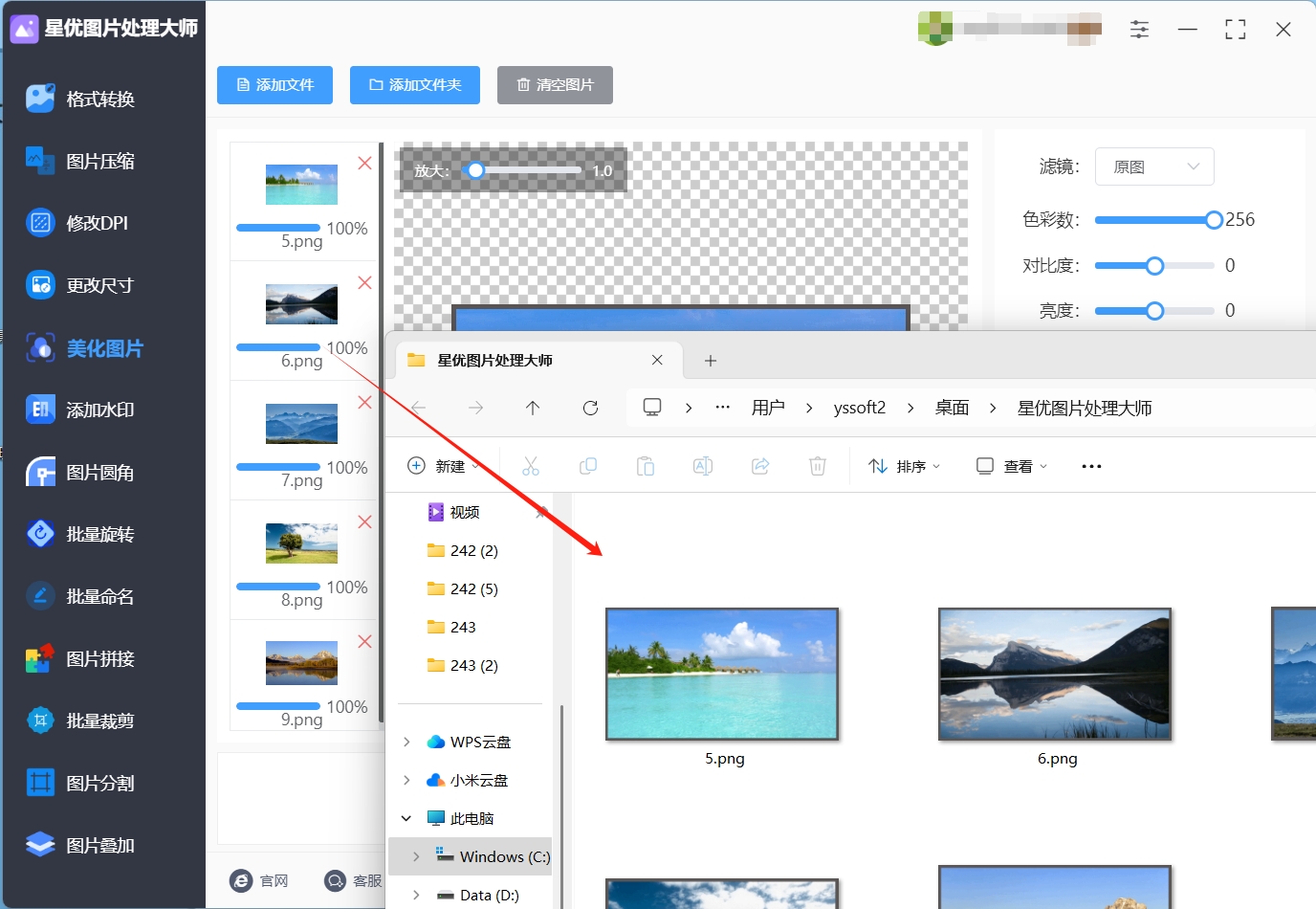1316x909 pixels.
Task: Open the 官网 official website link
Action: (x=259, y=880)
